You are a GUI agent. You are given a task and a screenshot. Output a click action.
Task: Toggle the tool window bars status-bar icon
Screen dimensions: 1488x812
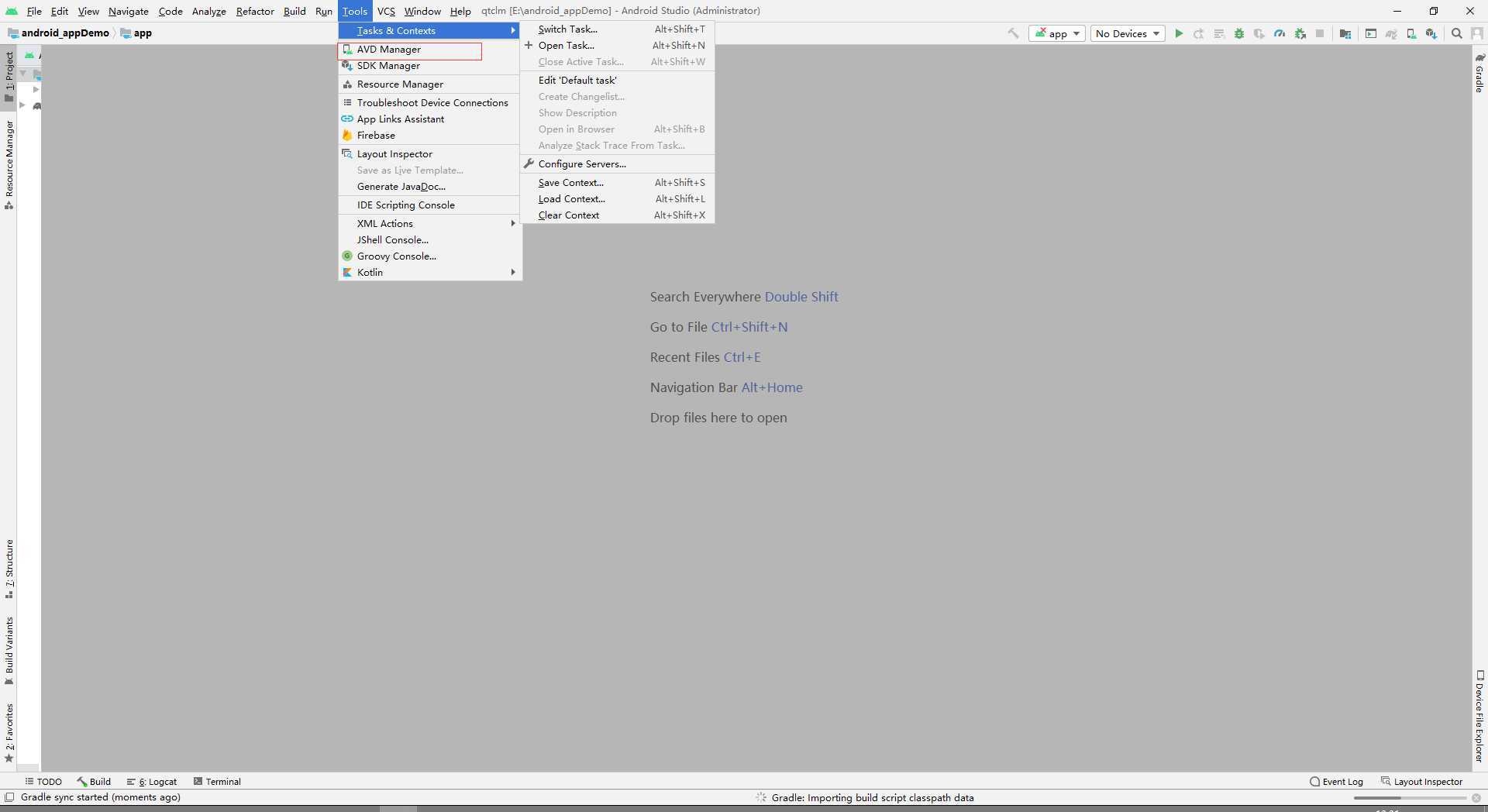pos(9,797)
